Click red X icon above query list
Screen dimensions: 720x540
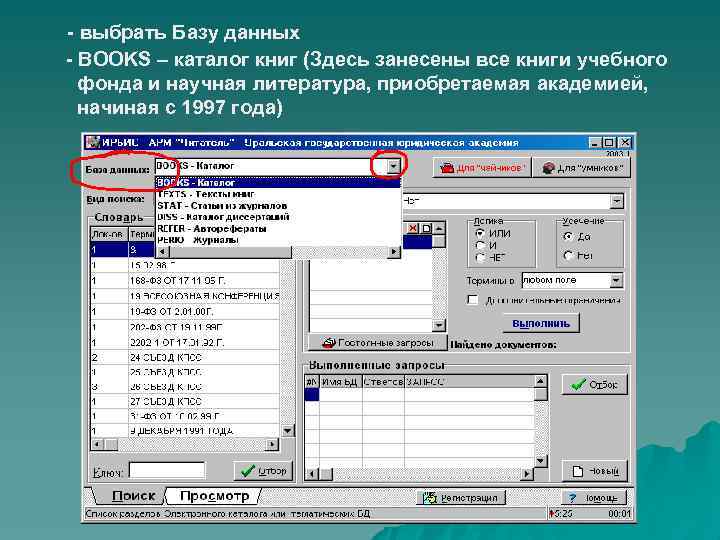click(414, 228)
